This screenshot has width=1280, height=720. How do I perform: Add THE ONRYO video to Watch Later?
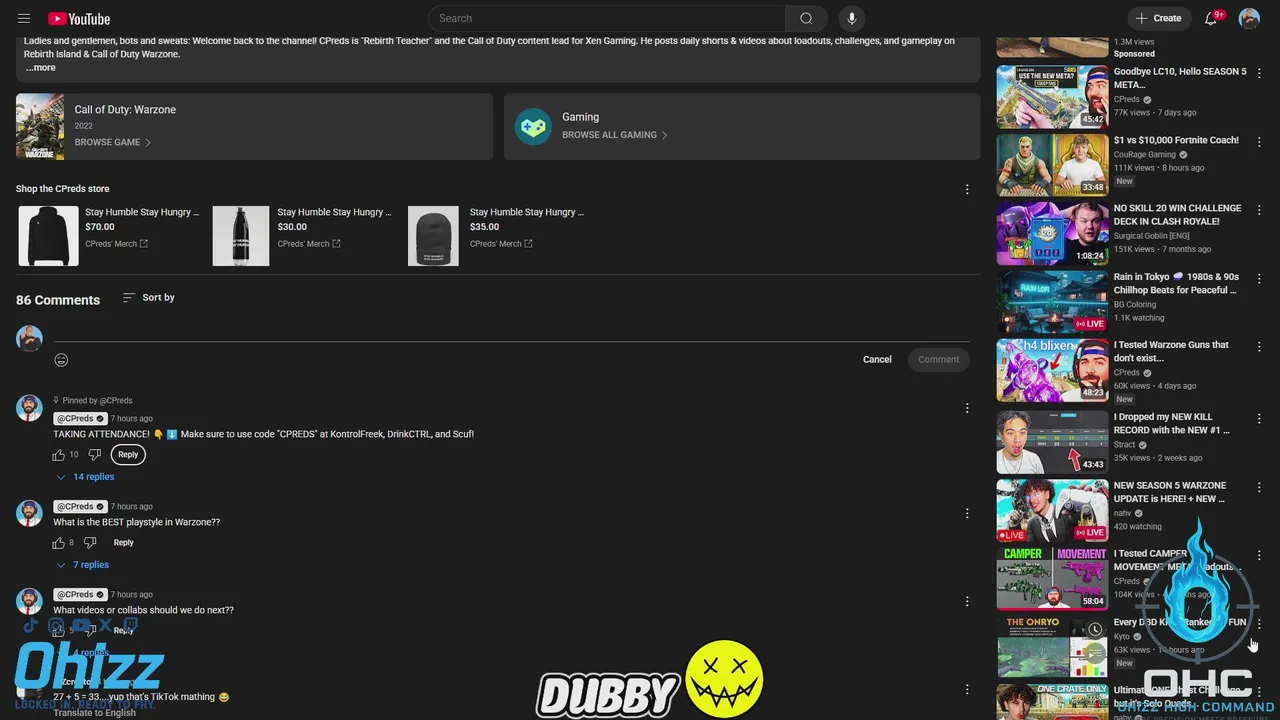click(1095, 630)
